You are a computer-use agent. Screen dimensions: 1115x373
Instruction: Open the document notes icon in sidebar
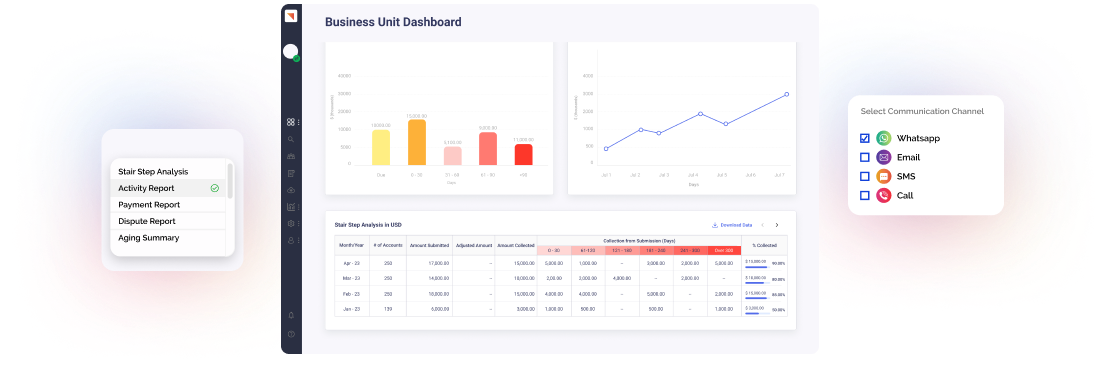(x=290, y=173)
